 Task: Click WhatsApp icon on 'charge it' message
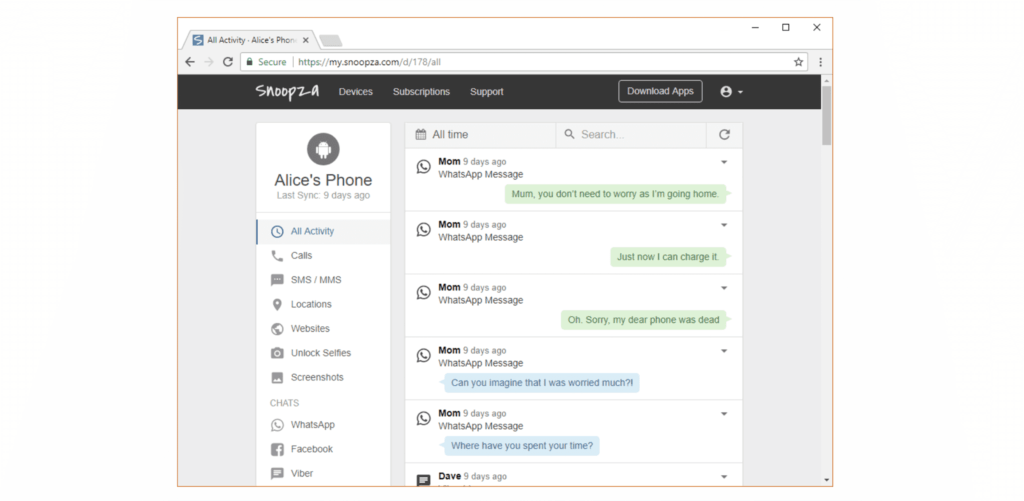tap(424, 230)
